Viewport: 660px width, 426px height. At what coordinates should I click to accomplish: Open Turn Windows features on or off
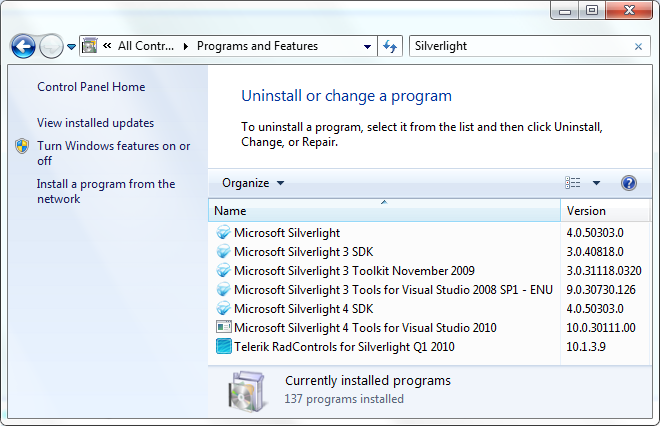point(113,153)
